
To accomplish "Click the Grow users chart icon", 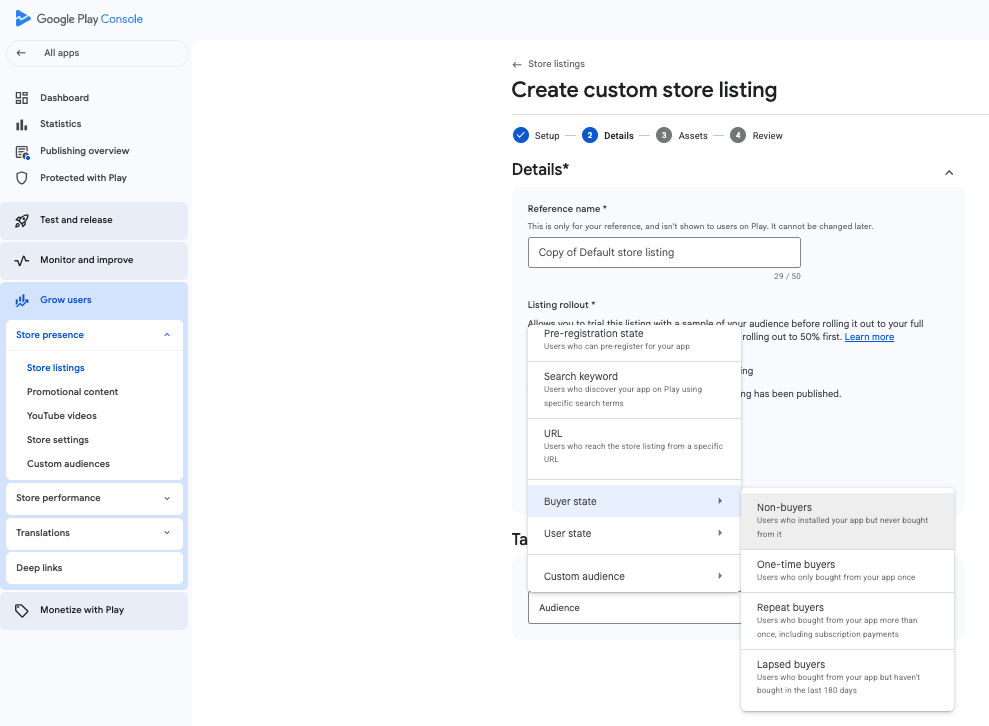I will coord(22,300).
